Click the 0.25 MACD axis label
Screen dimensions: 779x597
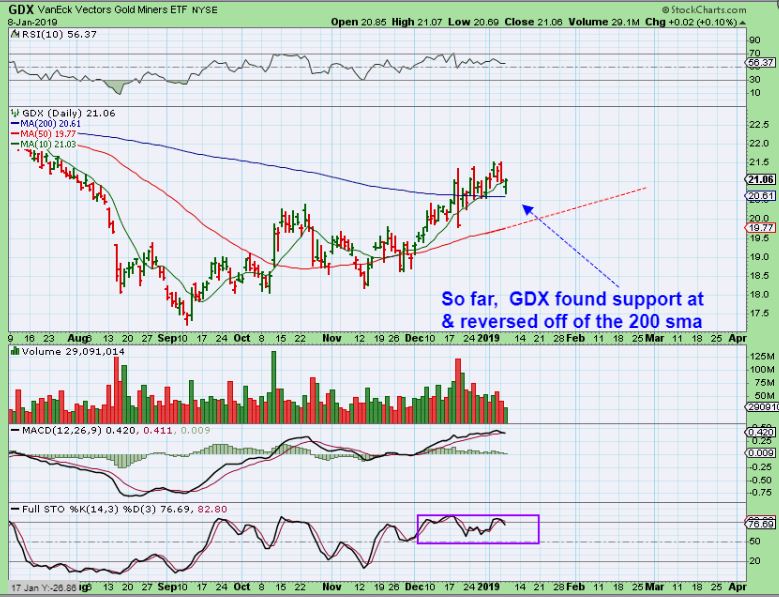[x=763, y=441]
